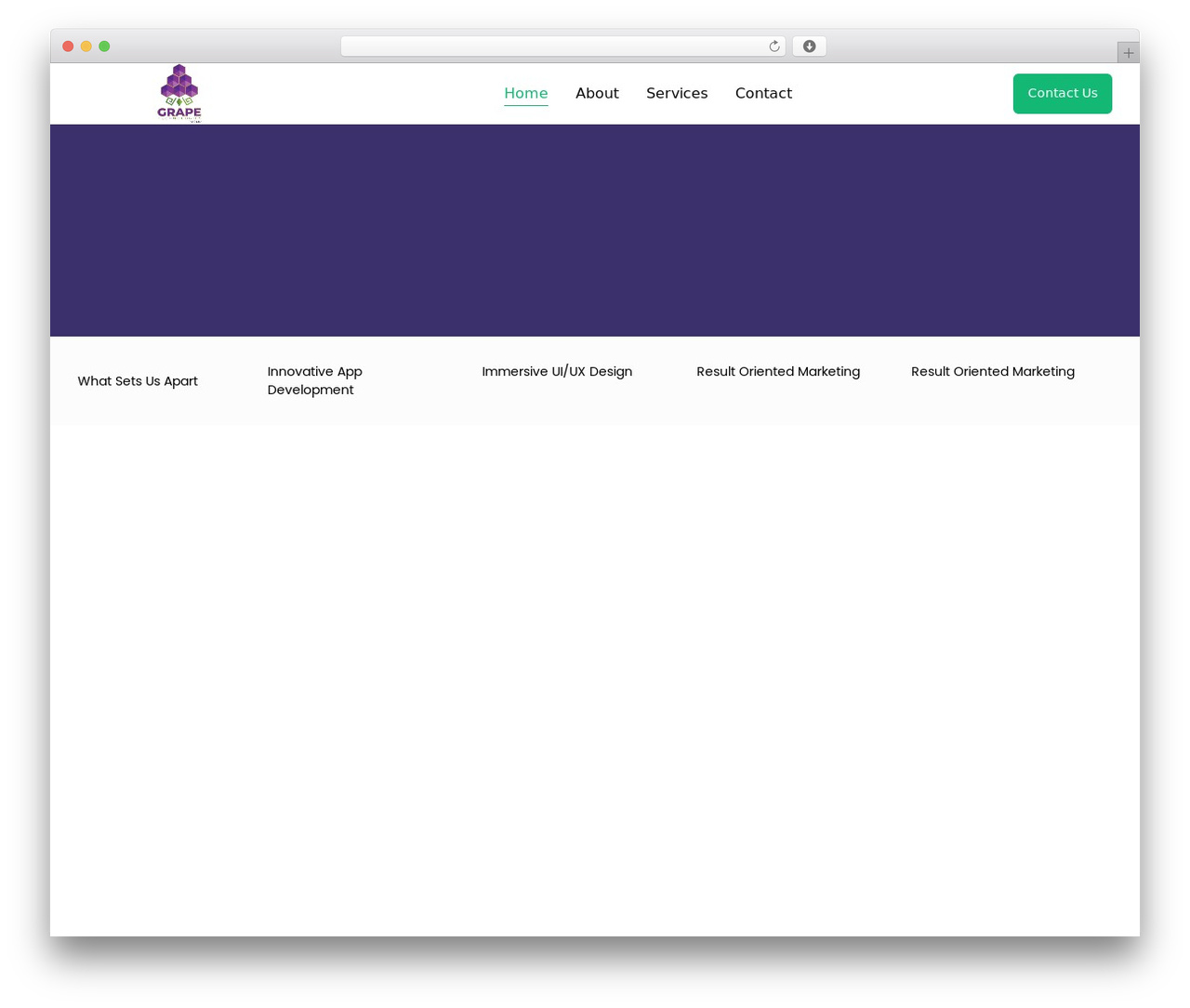This screenshot has width=1190, height=1008.
Task: Open the About page from navigation
Action: pos(597,93)
